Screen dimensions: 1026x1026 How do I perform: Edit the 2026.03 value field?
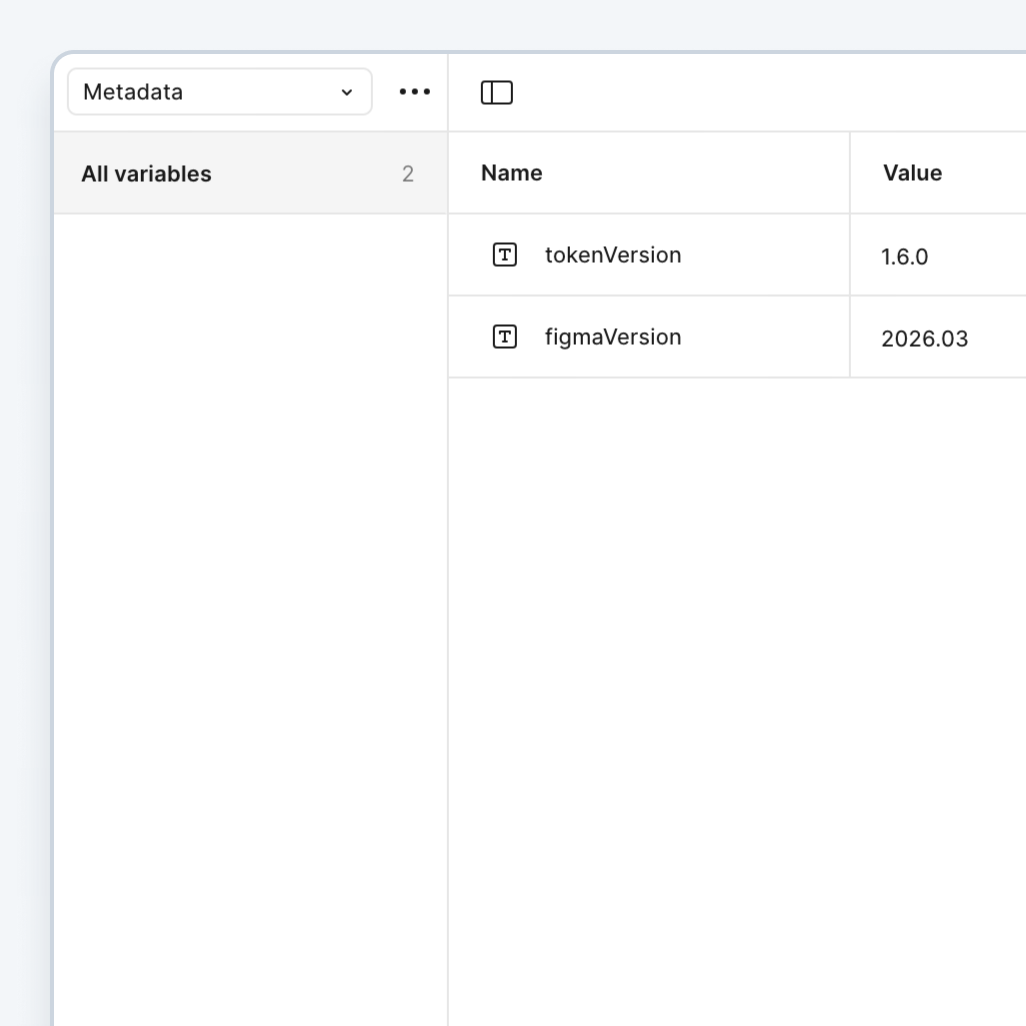tap(925, 339)
